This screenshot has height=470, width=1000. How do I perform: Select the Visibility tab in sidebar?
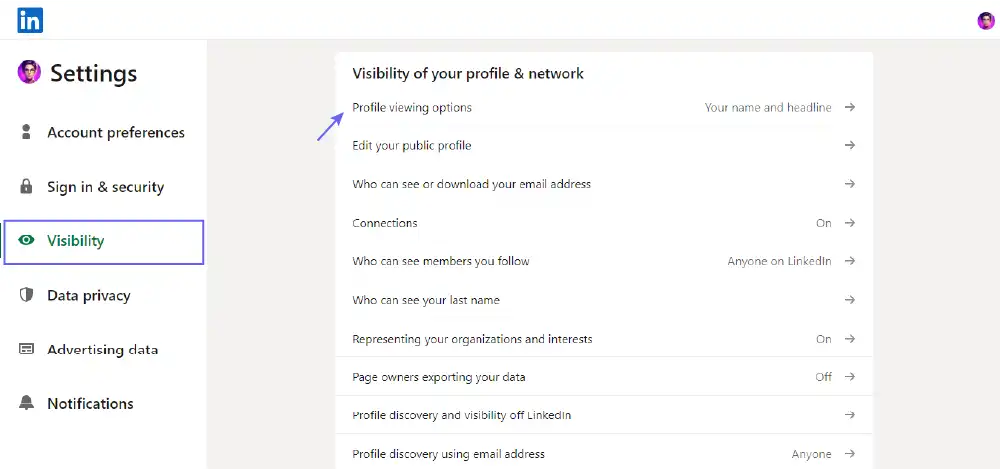(103, 241)
